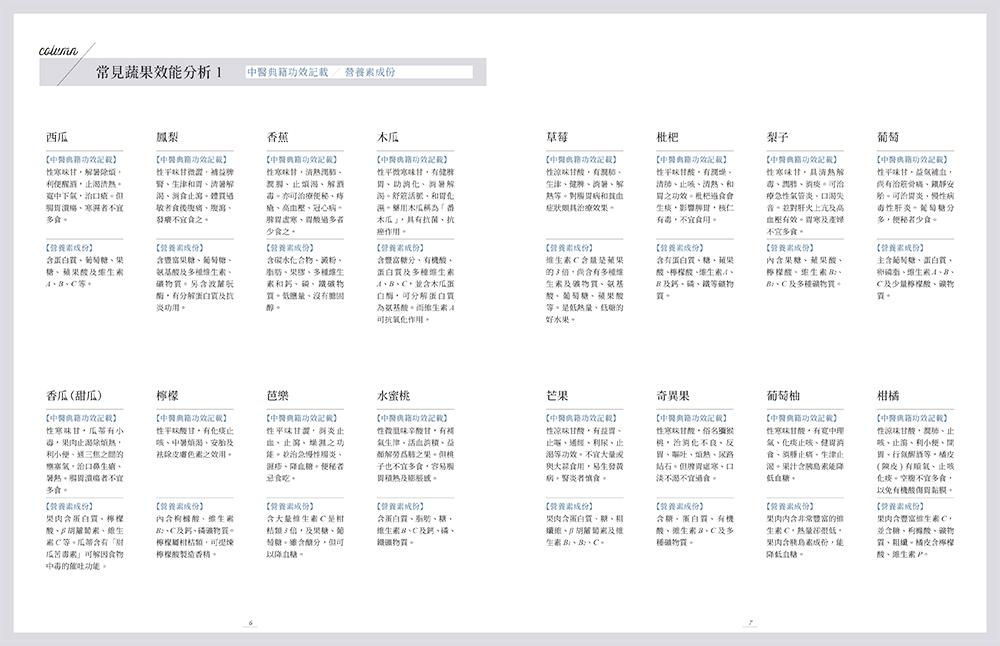1000x646 pixels.
Task: Click the 梨子 heading
Action: (x=777, y=137)
